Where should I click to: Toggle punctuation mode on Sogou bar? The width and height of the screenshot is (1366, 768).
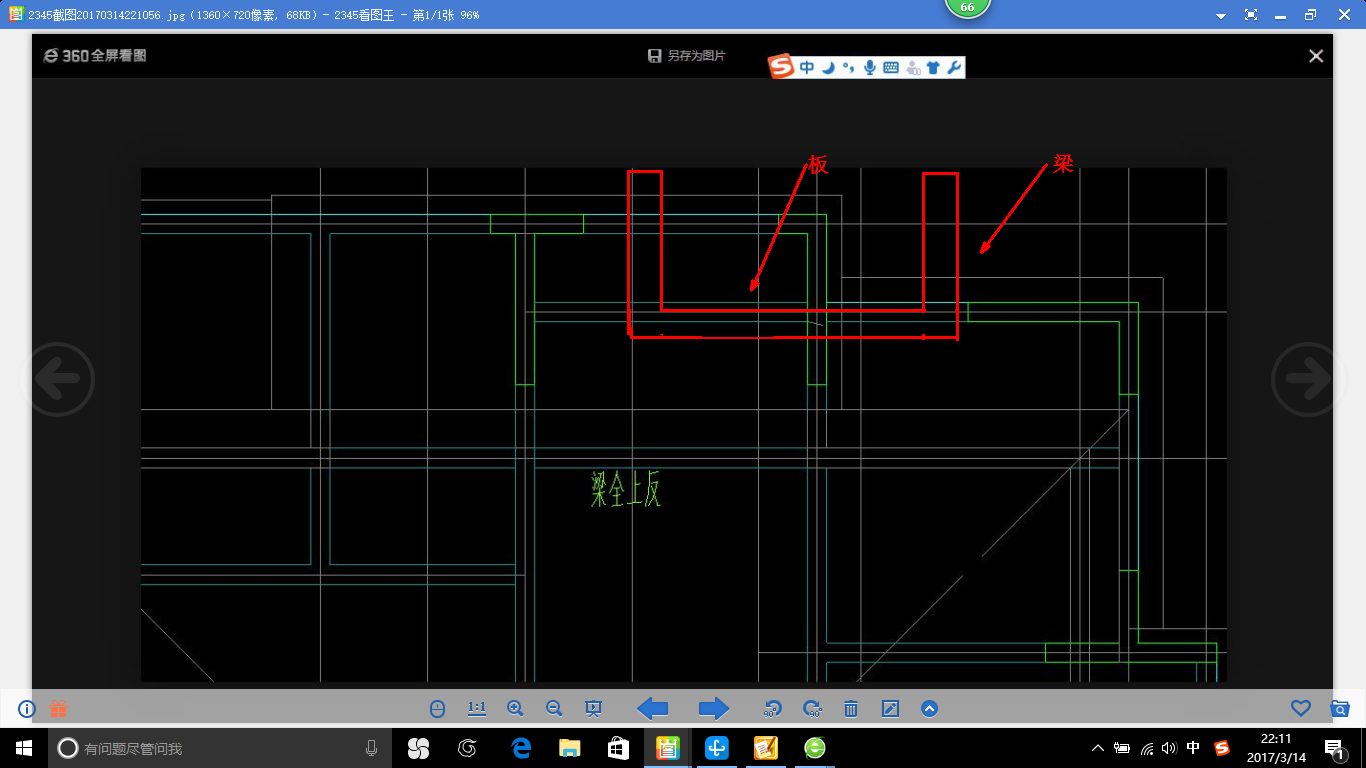click(848, 68)
